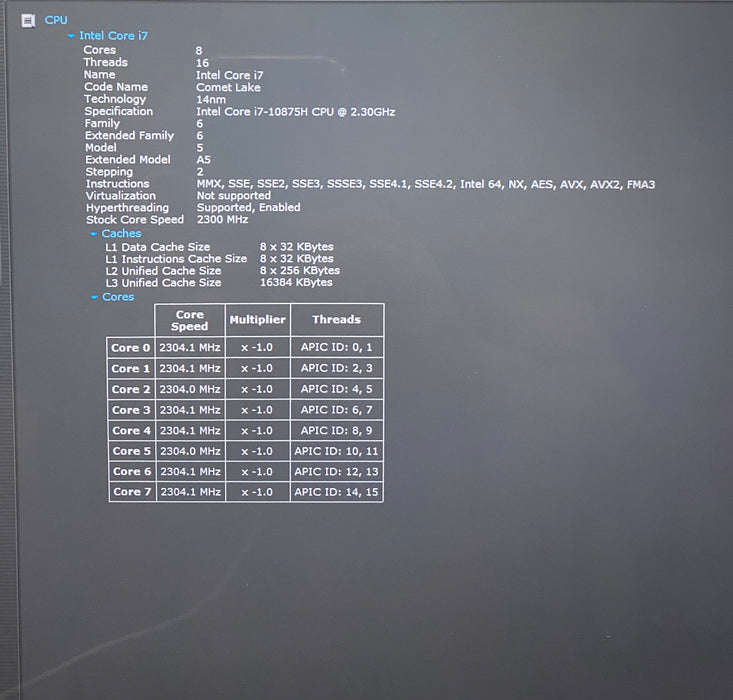Open the CPU section heading
The image size is (733, 700).
56,20
